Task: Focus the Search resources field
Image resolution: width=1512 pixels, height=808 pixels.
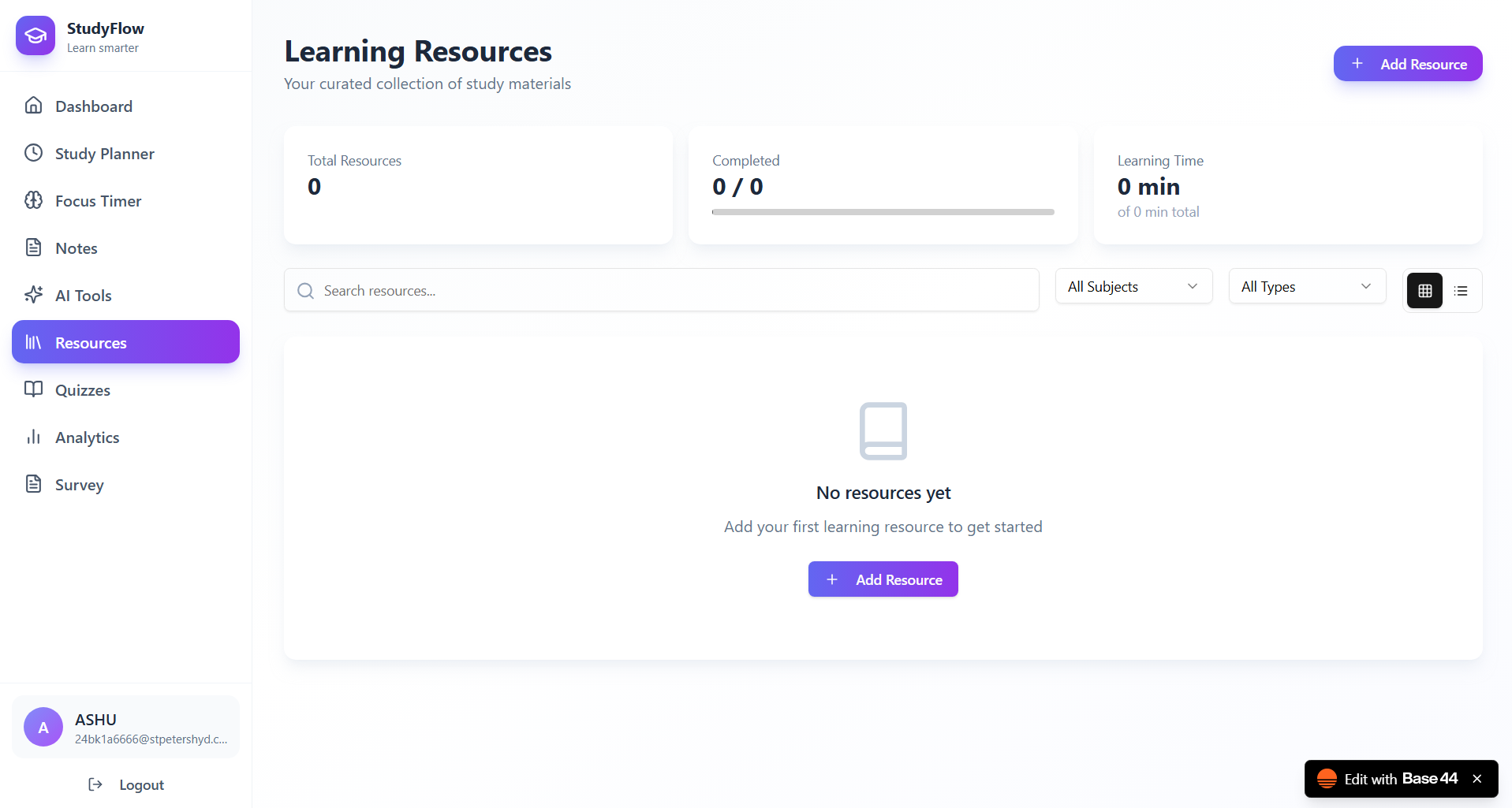Action: coord(661,290)
